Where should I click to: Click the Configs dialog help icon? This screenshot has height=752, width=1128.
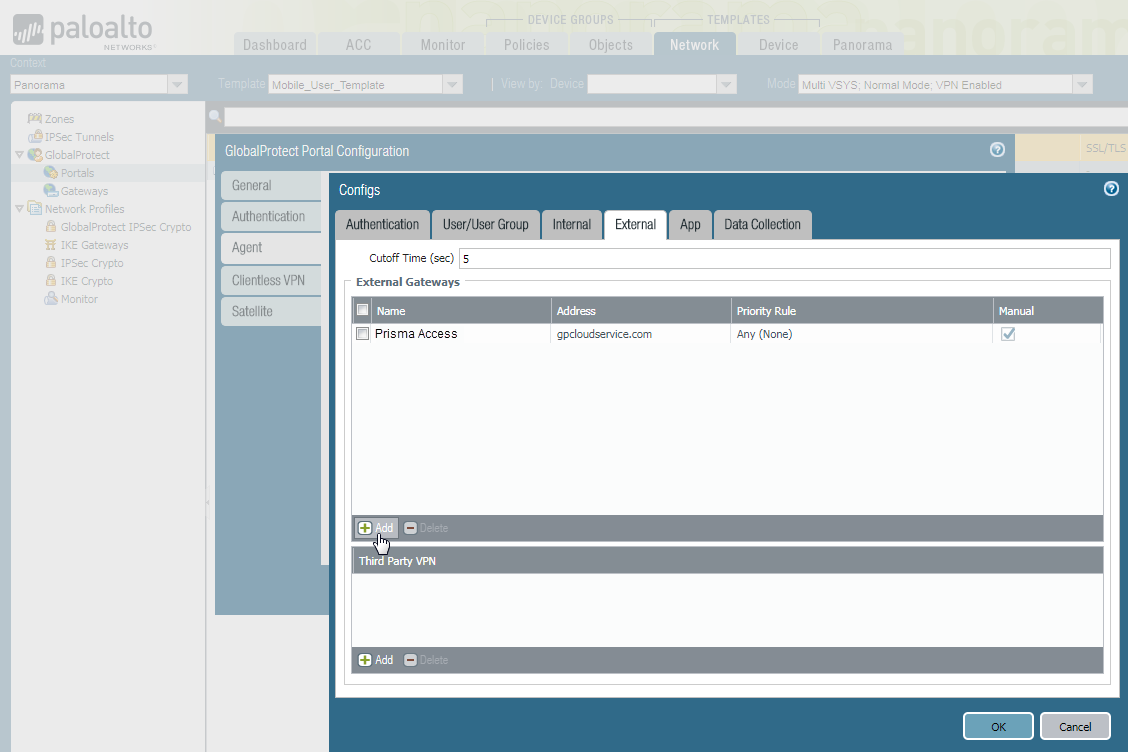[1111, 189]
